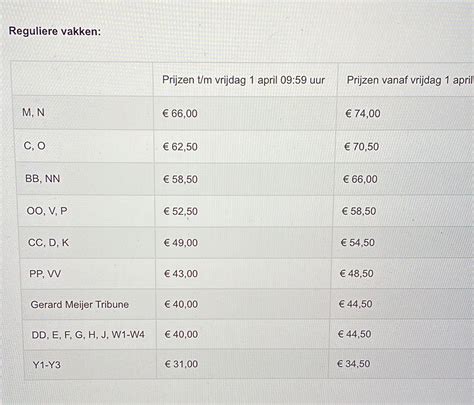Select the € 66,00 price for M, N

pos(180,113)
